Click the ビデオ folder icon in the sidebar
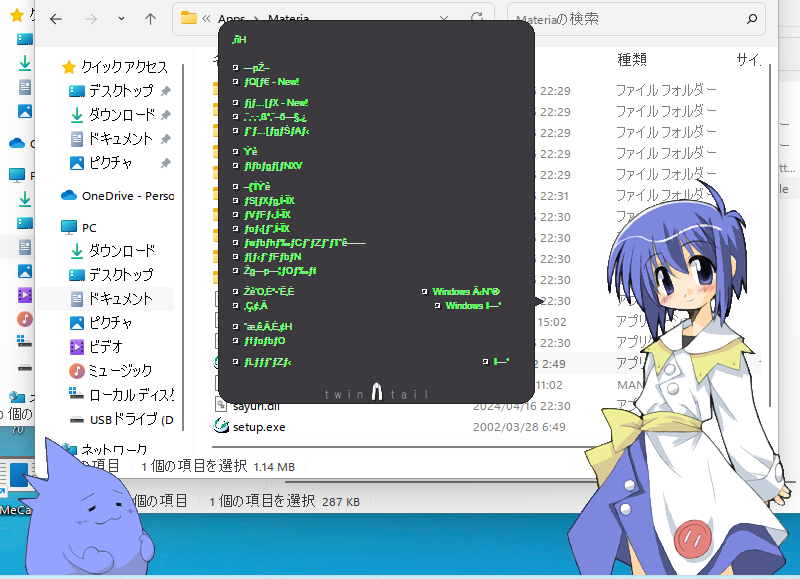The height and width of the screenshot is (579, 800). (x=75, y=346)
